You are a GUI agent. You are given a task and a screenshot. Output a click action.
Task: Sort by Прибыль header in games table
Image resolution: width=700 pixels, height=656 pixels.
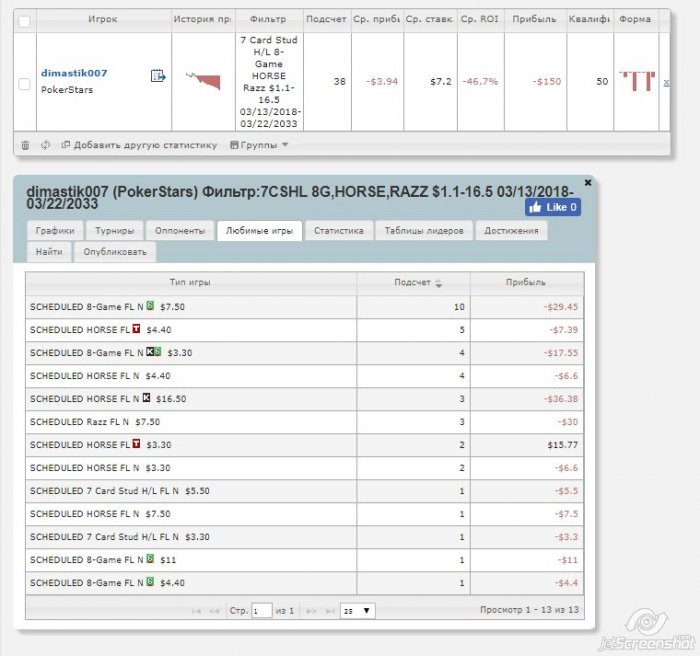[526, 282]
